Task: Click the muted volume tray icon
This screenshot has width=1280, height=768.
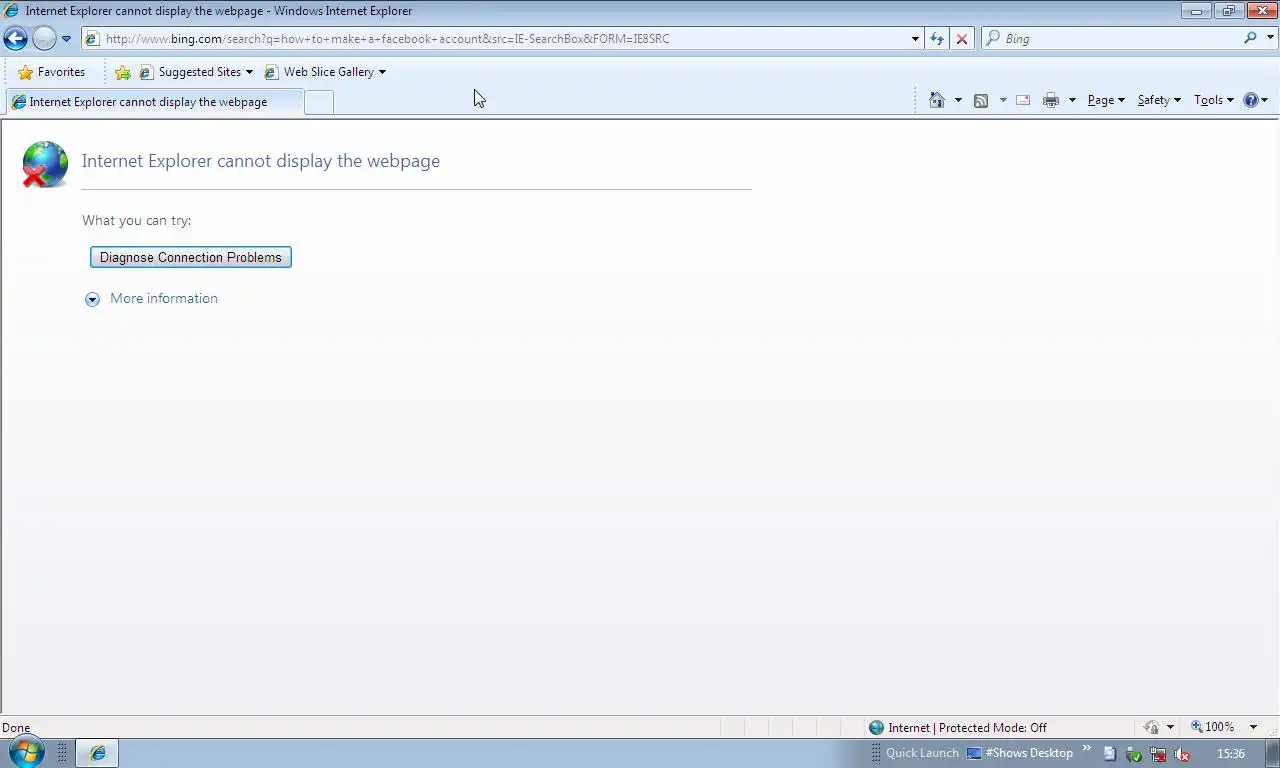Action: tap(1181, 754)
